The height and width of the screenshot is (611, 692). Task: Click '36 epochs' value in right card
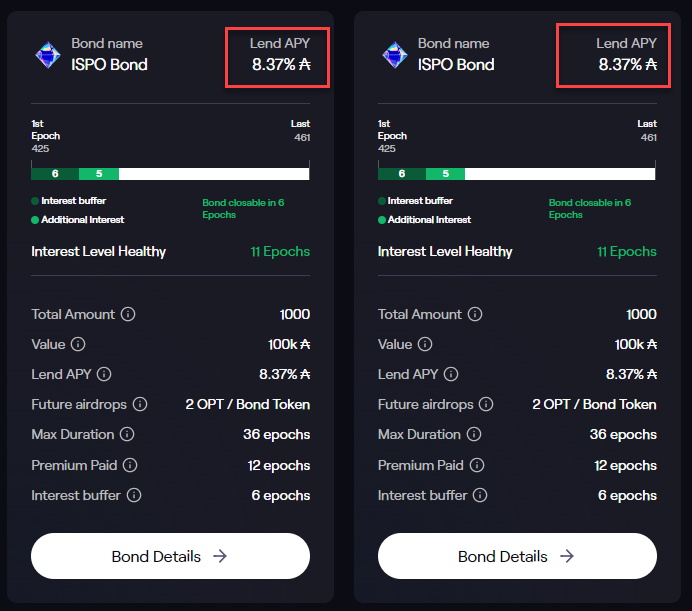[623, 434]
